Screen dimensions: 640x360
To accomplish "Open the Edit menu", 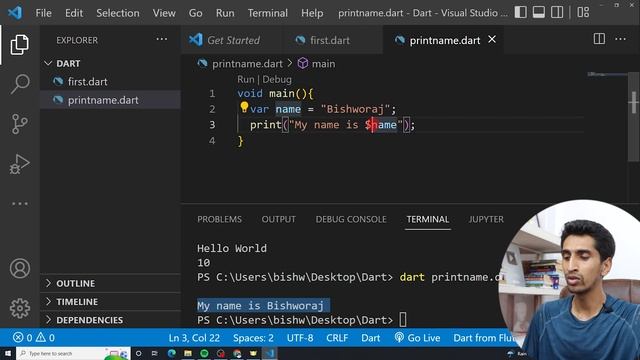I will pos(74,13).
